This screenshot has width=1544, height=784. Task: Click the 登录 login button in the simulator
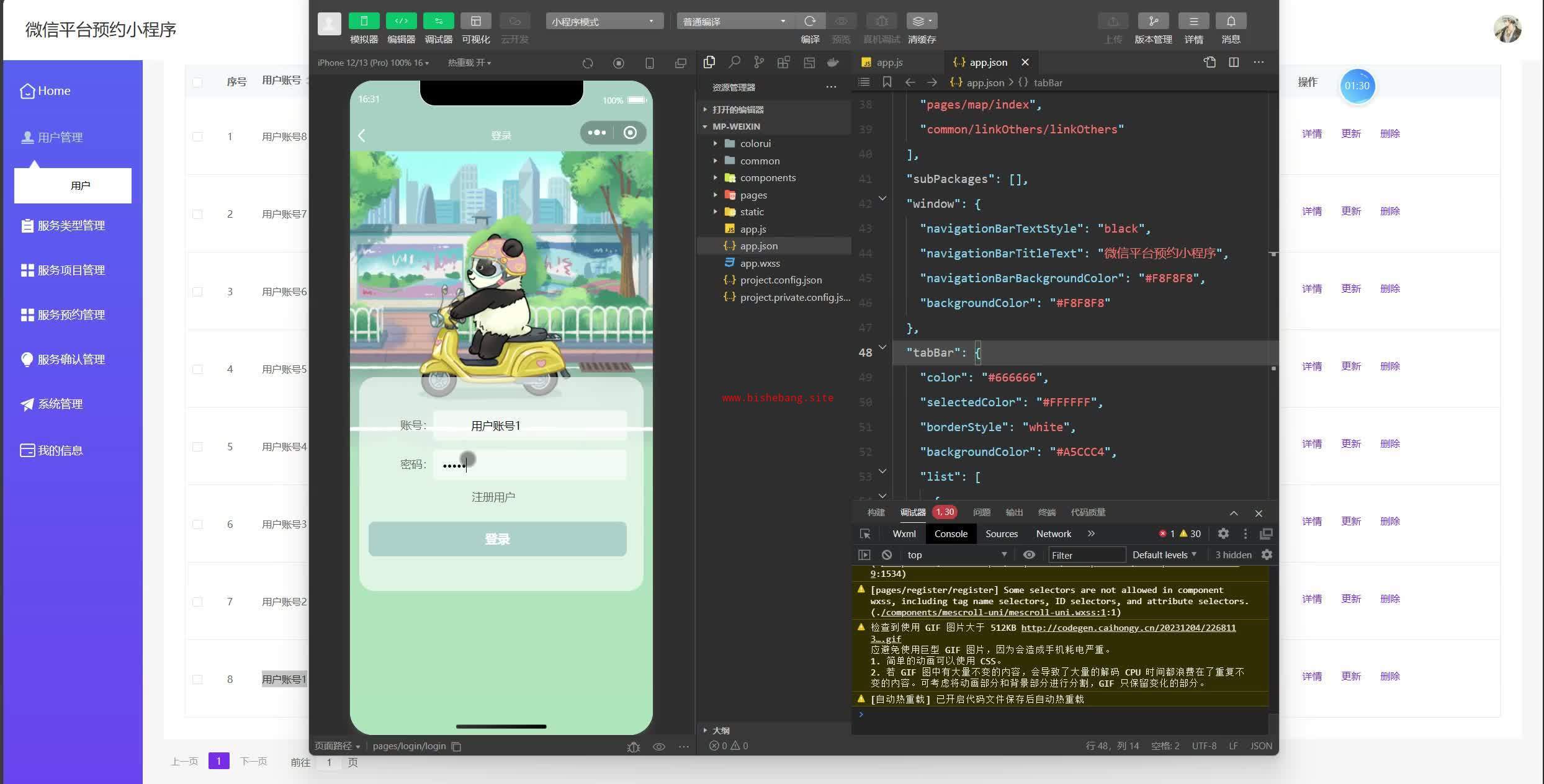pyautogui.click(x=497, y=539)
